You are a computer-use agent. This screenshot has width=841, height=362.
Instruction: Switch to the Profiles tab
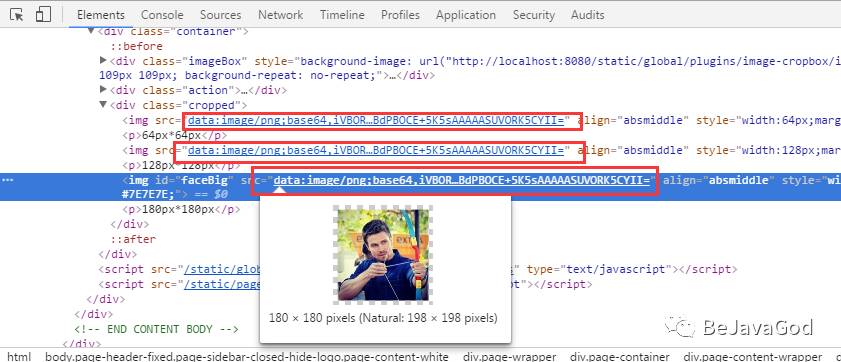pyautogui.click(x=400, y=15)
